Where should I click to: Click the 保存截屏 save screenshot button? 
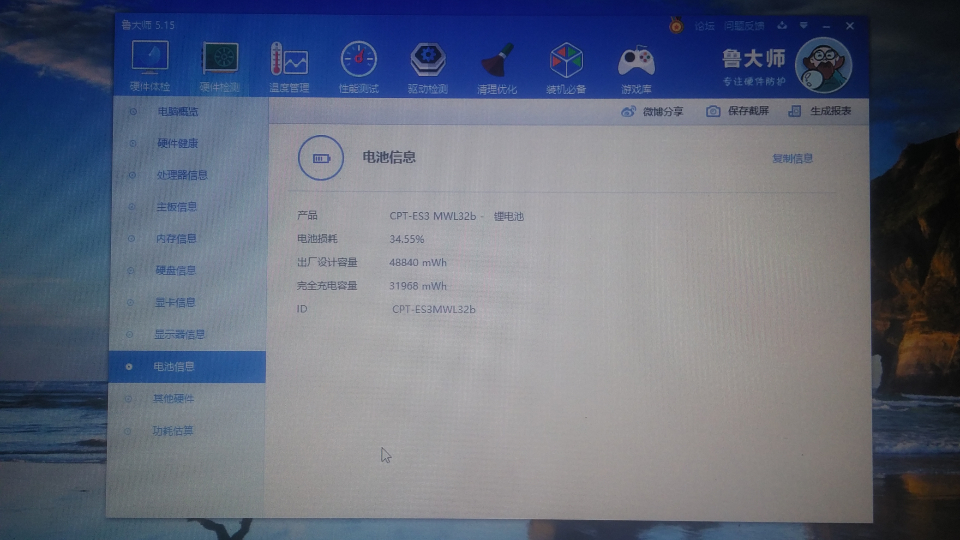point(737,111)
